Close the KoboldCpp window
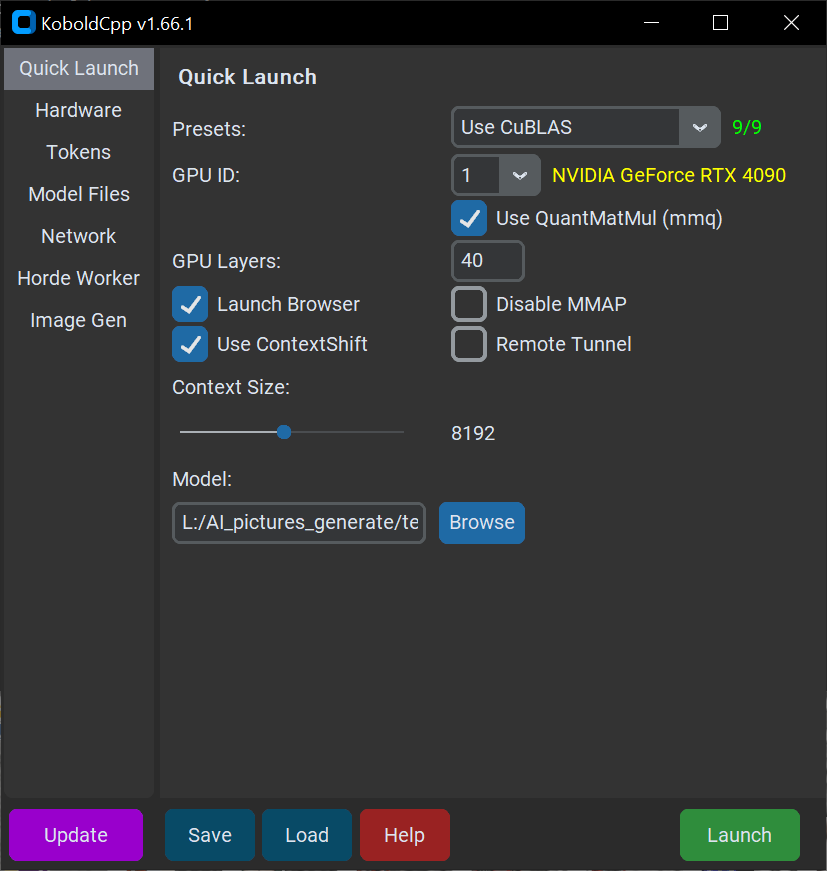This screenshot has width=827, height=871. pyautogui.click(x=791, y=23)
